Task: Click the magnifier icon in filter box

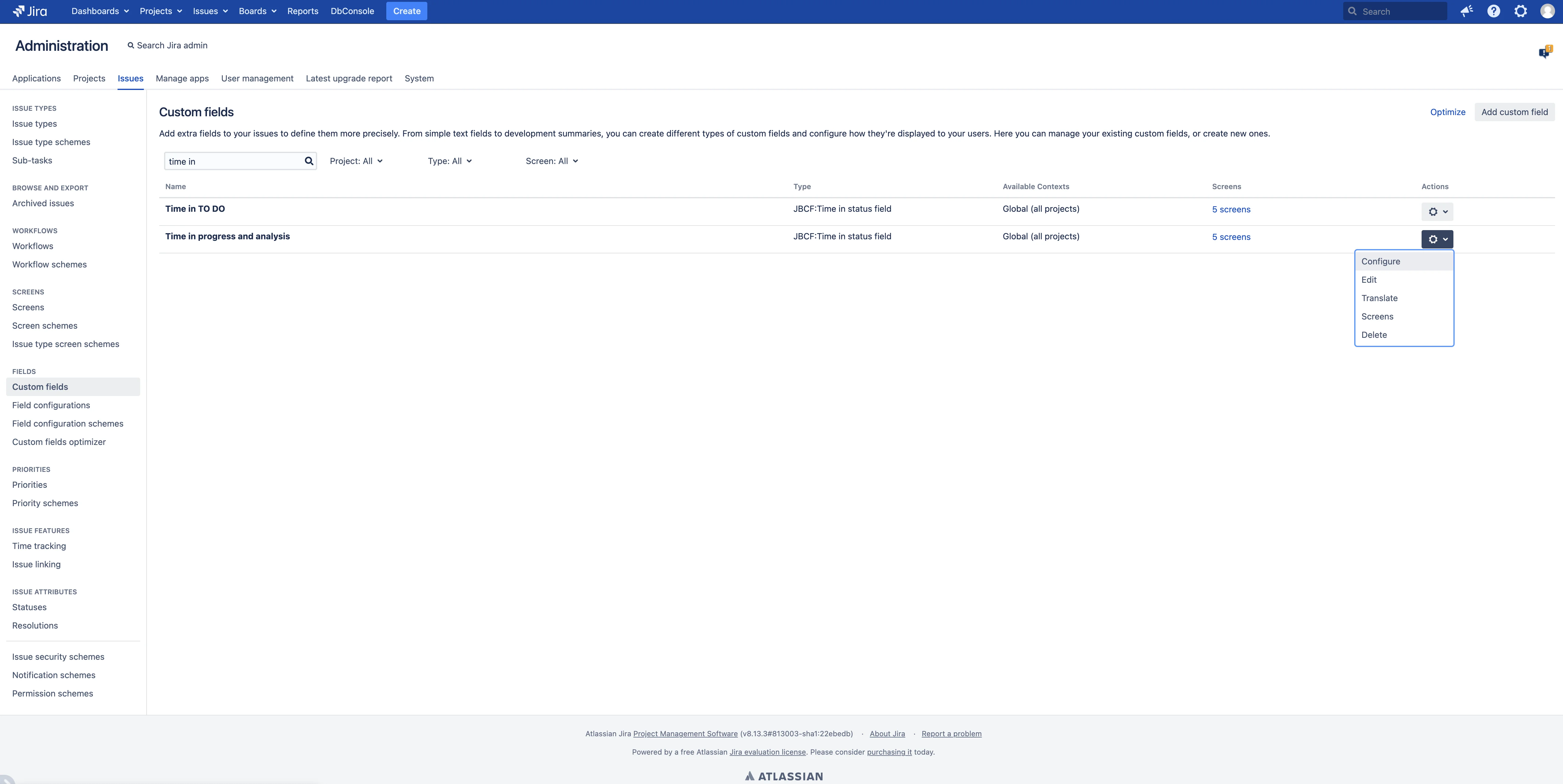Action: (309, 161)
